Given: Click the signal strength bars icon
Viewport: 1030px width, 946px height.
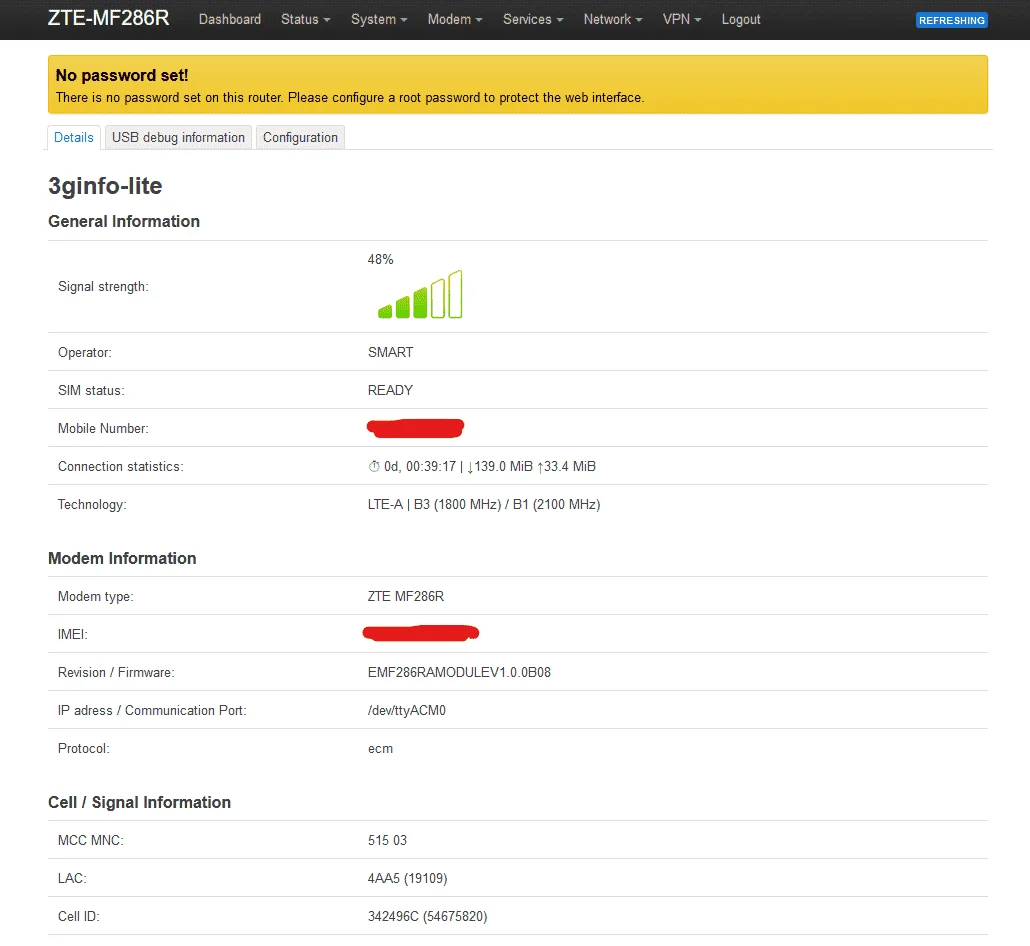Looking at the screenshot, I should pos(420,294).
